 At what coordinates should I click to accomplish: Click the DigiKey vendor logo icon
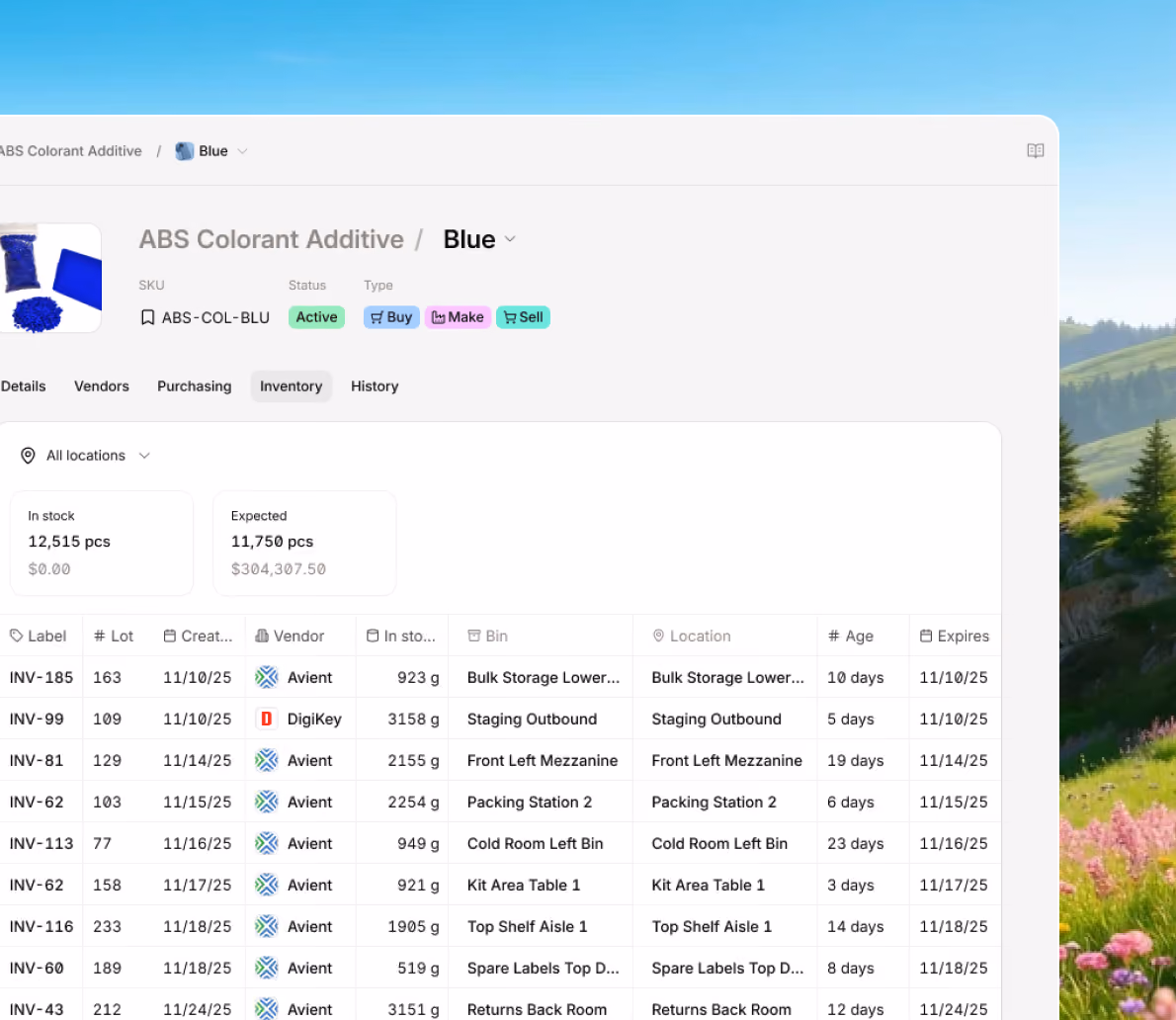pos(266,720)
